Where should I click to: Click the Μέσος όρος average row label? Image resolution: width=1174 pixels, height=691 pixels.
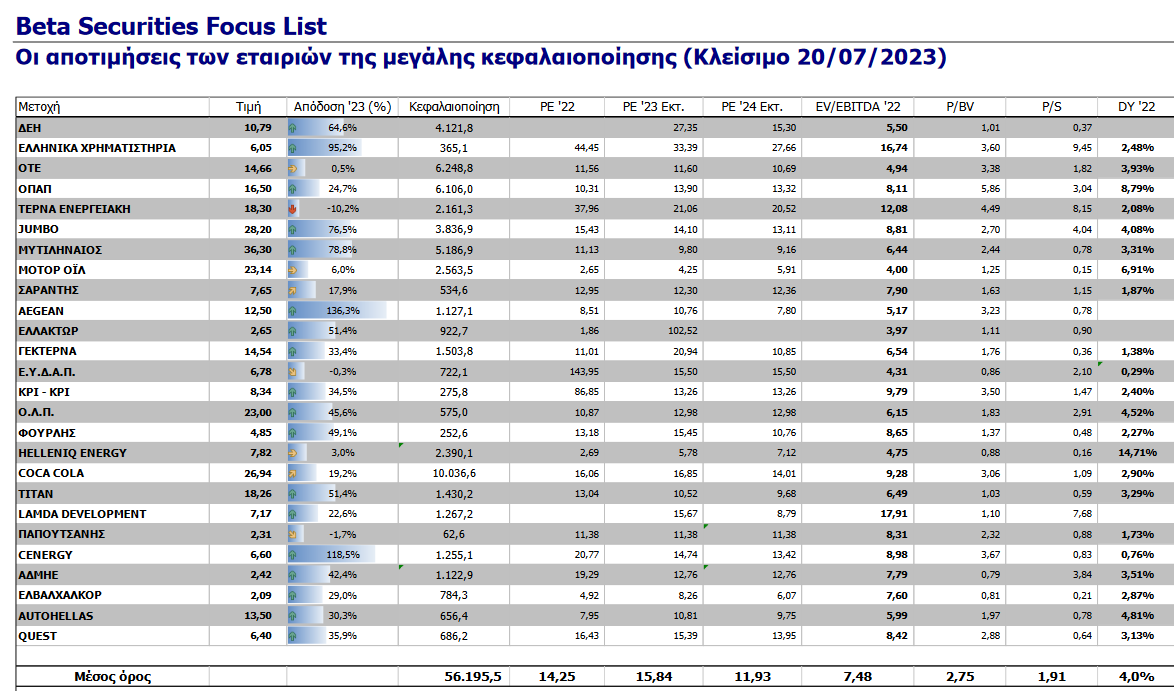pos(112,677)
